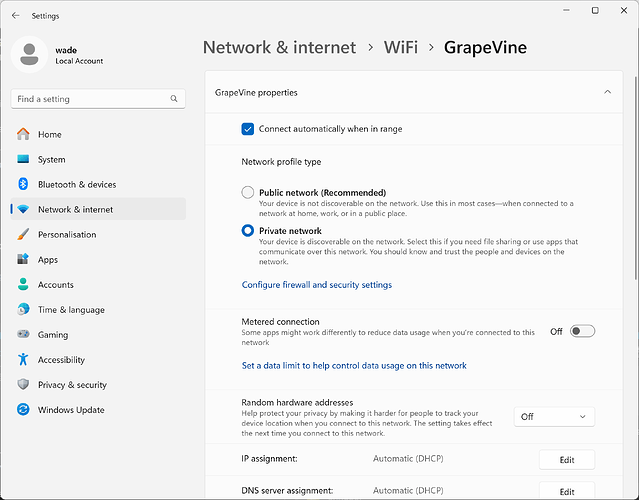Select Public network (Recommended) radio button
The height and width of the screenshot is (500, 639).
click(x=247, y=192)
